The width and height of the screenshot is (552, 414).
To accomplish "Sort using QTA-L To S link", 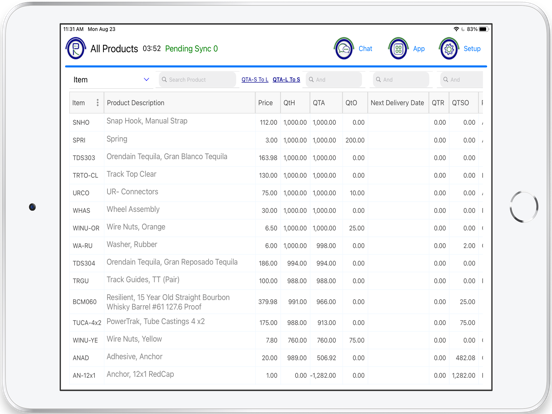I will pyautogui.click(x=286, y=80).
